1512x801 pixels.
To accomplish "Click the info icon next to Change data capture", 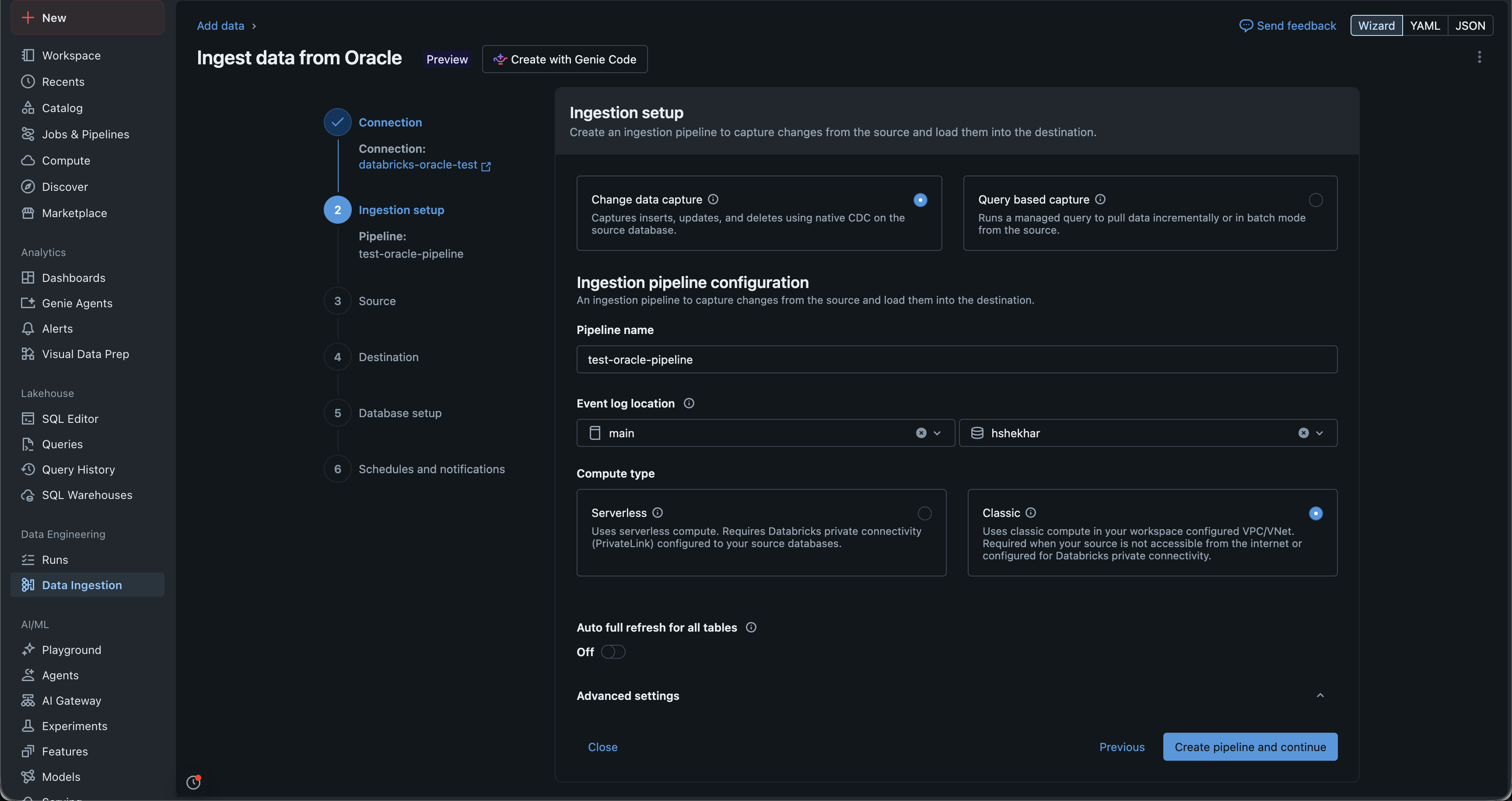I will point(713,199).
